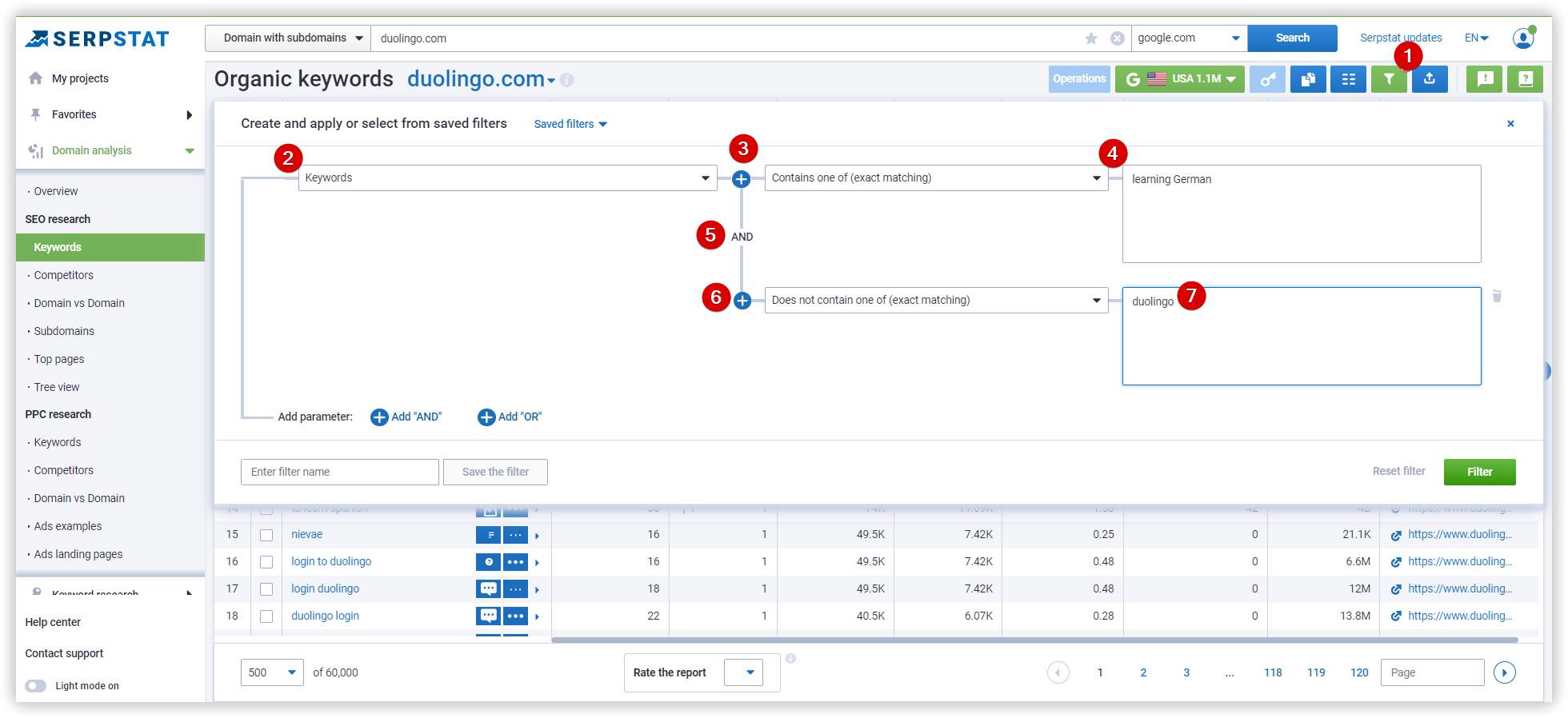Viewport: 1568px width, 718px height.
Task: Open the feedback speech bubble icon
Action: click(x=1485, y=79)
